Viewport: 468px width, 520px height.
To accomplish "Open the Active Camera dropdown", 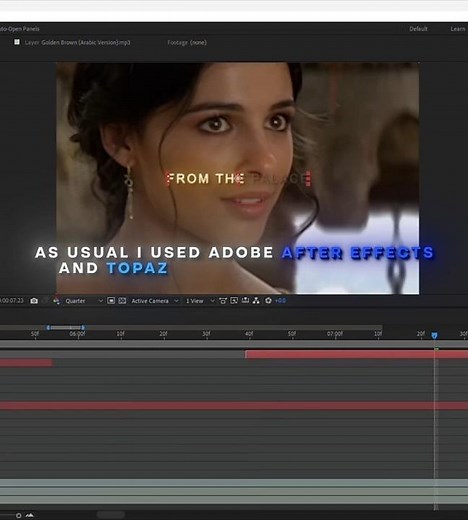I will (x=155, y=301).
